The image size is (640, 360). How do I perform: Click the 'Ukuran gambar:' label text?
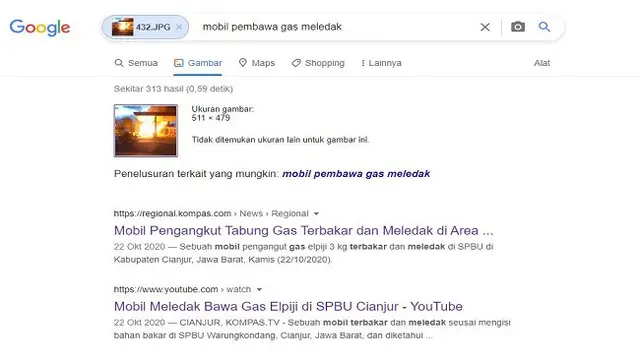click(x=222, y=109)
